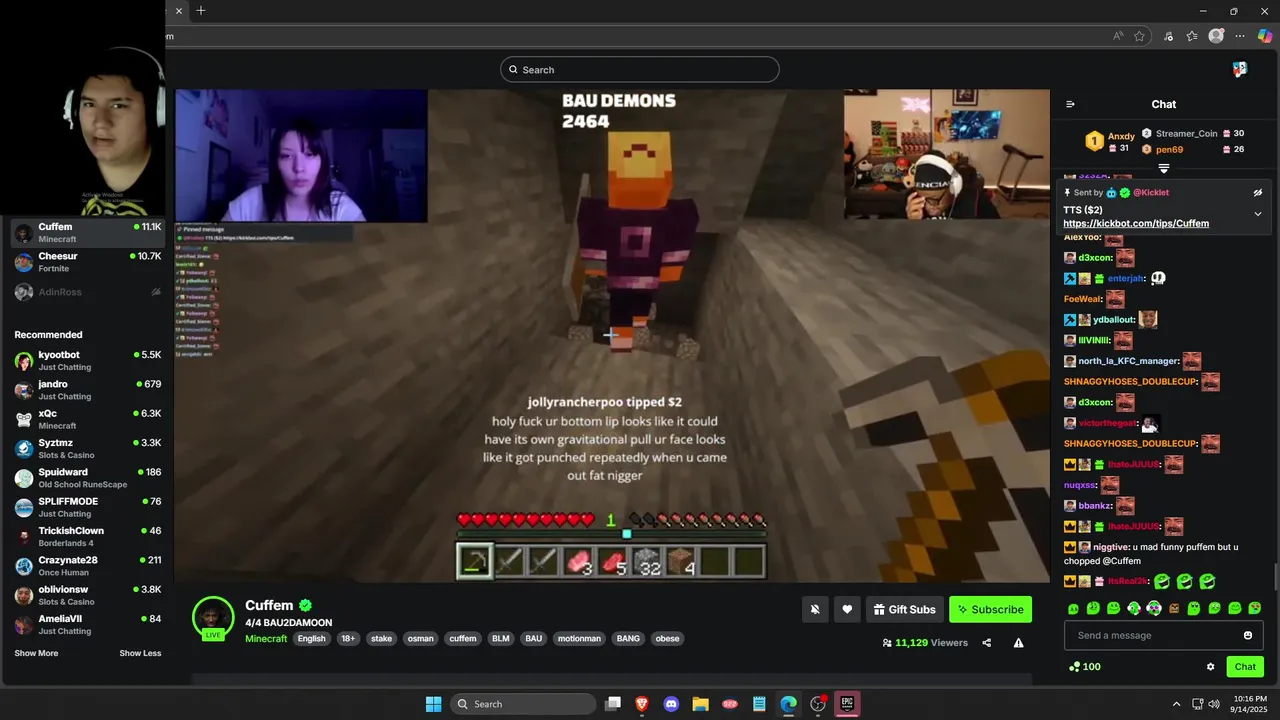1280x720 pixels.
Task: Open Discord from the taskbar
Action: [671, 704]
